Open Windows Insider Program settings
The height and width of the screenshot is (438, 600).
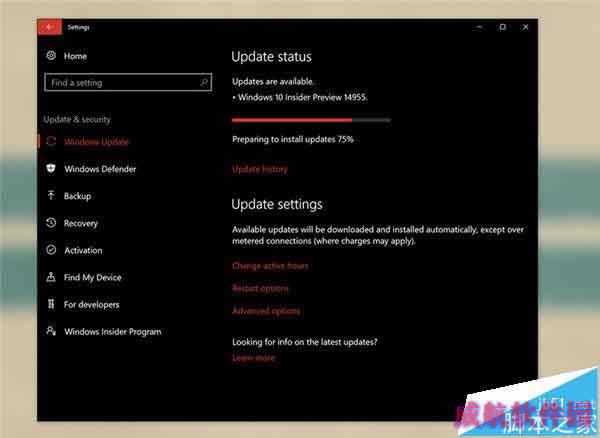[112, 332]
